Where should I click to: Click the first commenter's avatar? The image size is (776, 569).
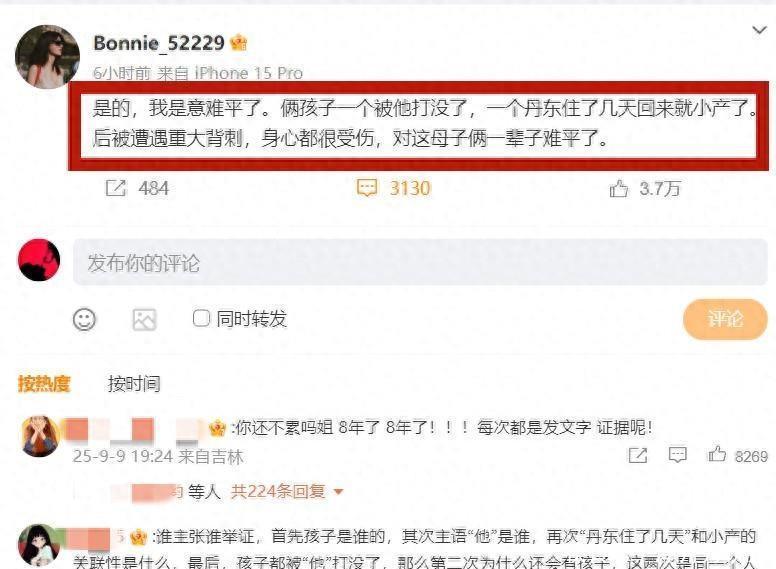click(39, 436)
